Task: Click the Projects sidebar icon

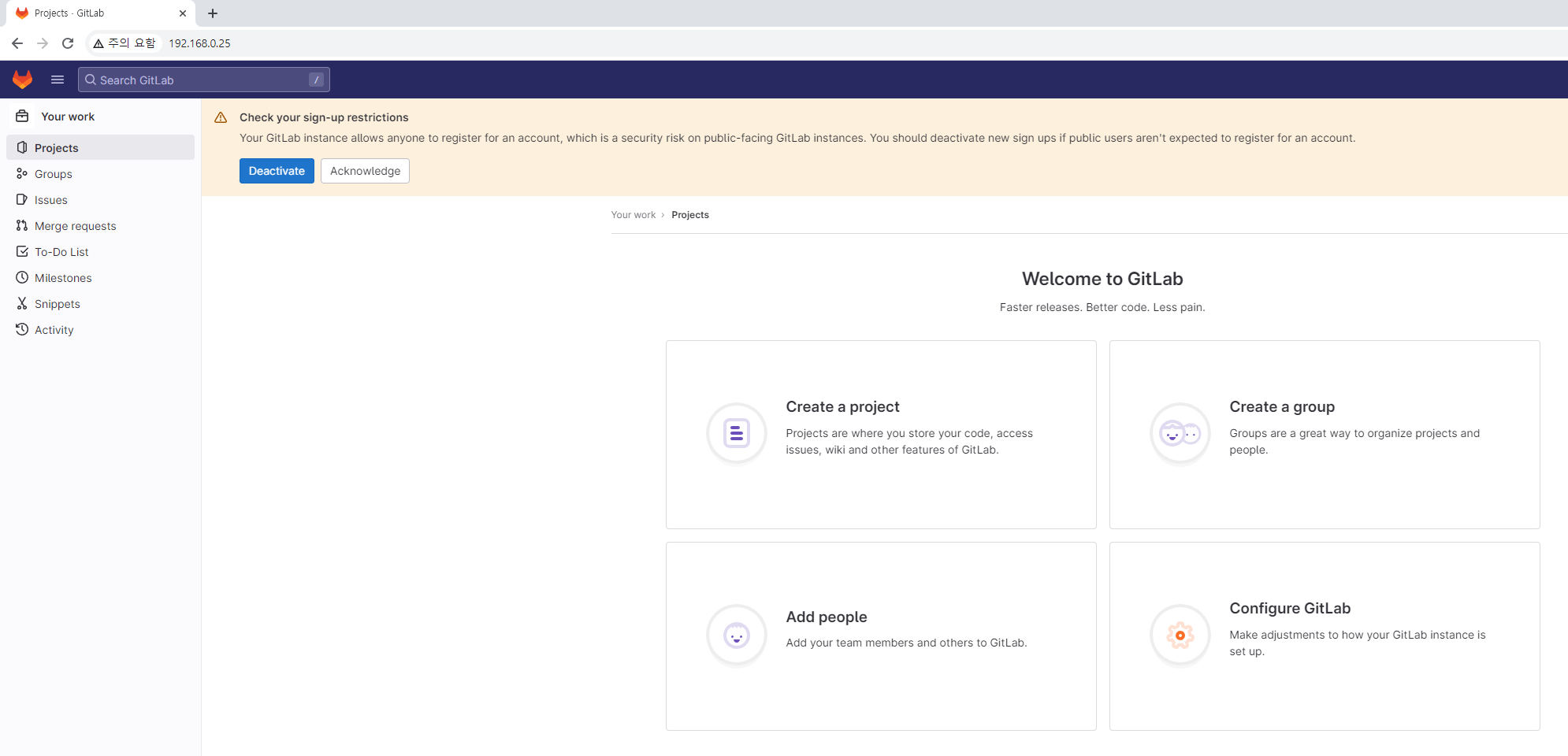Action: point(22,147)
